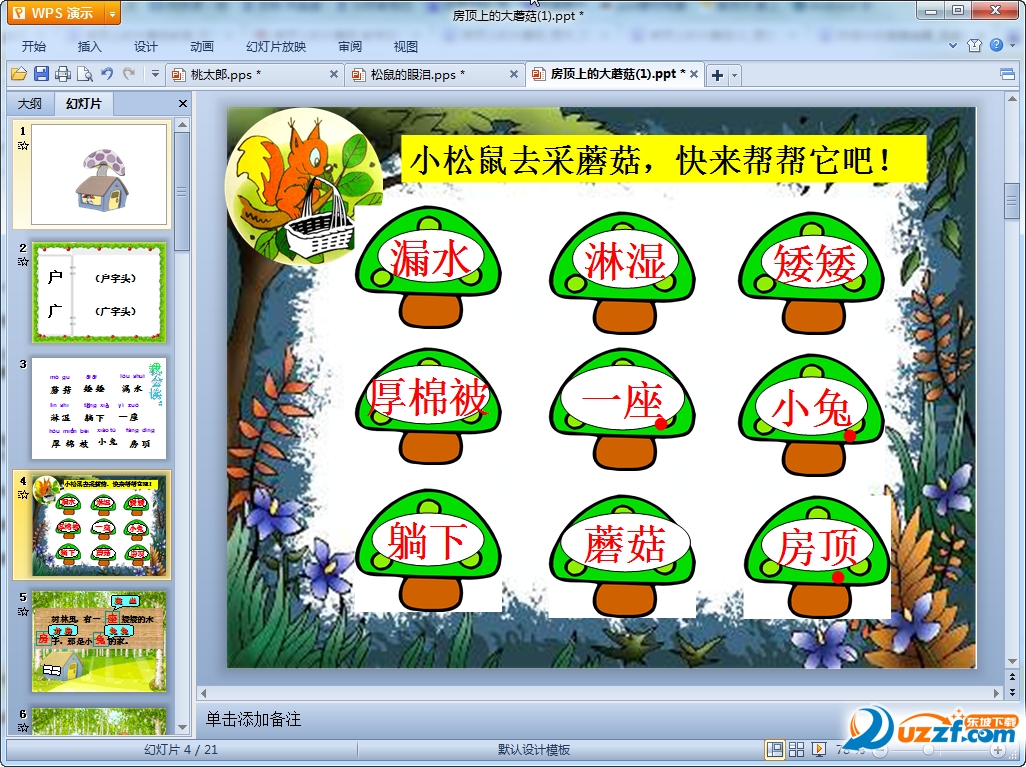The image size is (1026, 767).
Task: Click the 躺下 mushroom on the slide
Action: pos(429,550)
